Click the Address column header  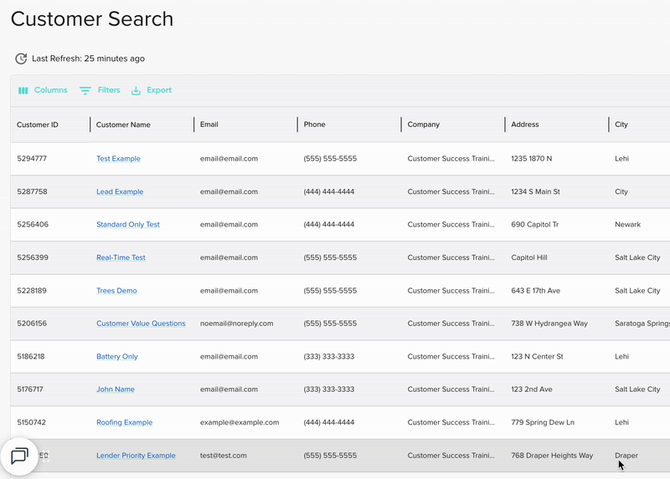[x=525, y=125]
